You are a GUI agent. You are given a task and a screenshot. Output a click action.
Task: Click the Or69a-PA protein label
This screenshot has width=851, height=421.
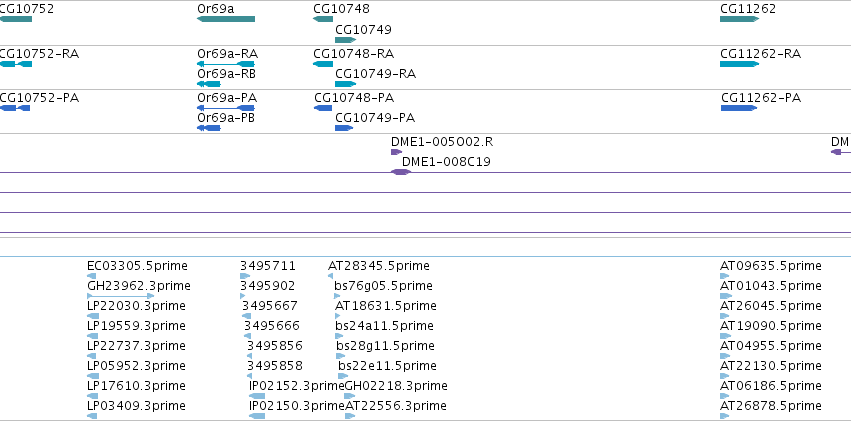(227, 98)
